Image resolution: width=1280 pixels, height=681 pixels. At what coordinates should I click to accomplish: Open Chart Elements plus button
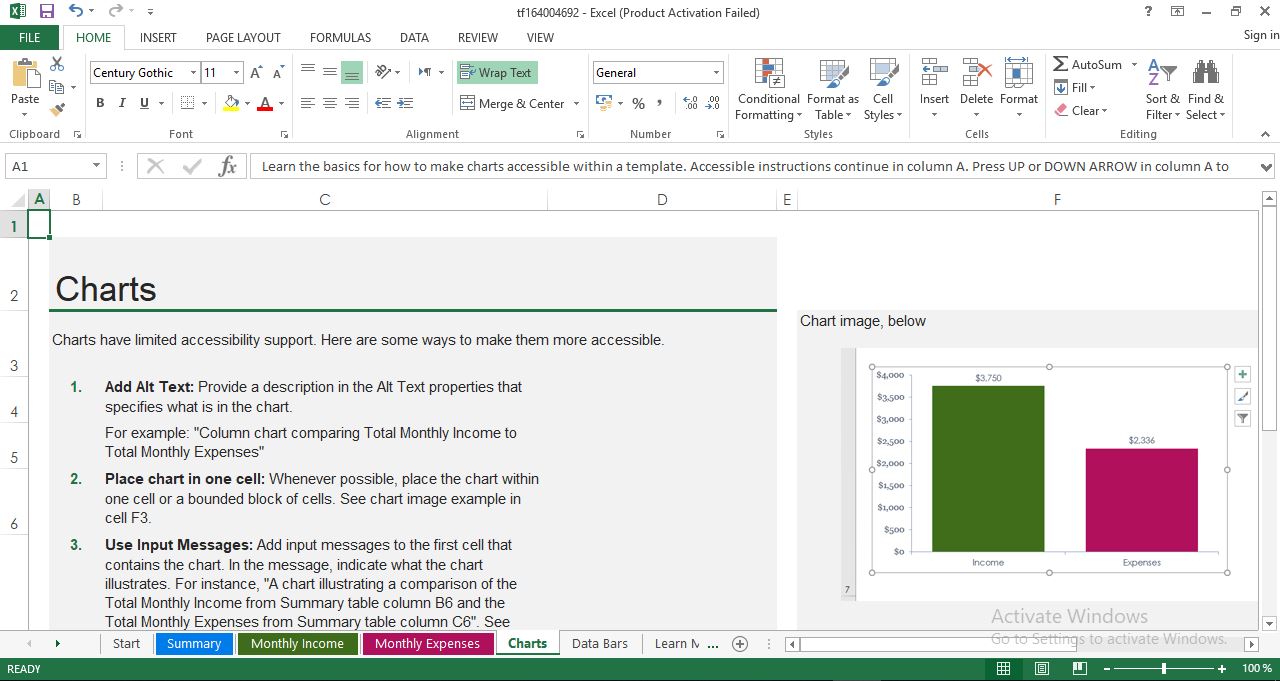coord(1242,374)
